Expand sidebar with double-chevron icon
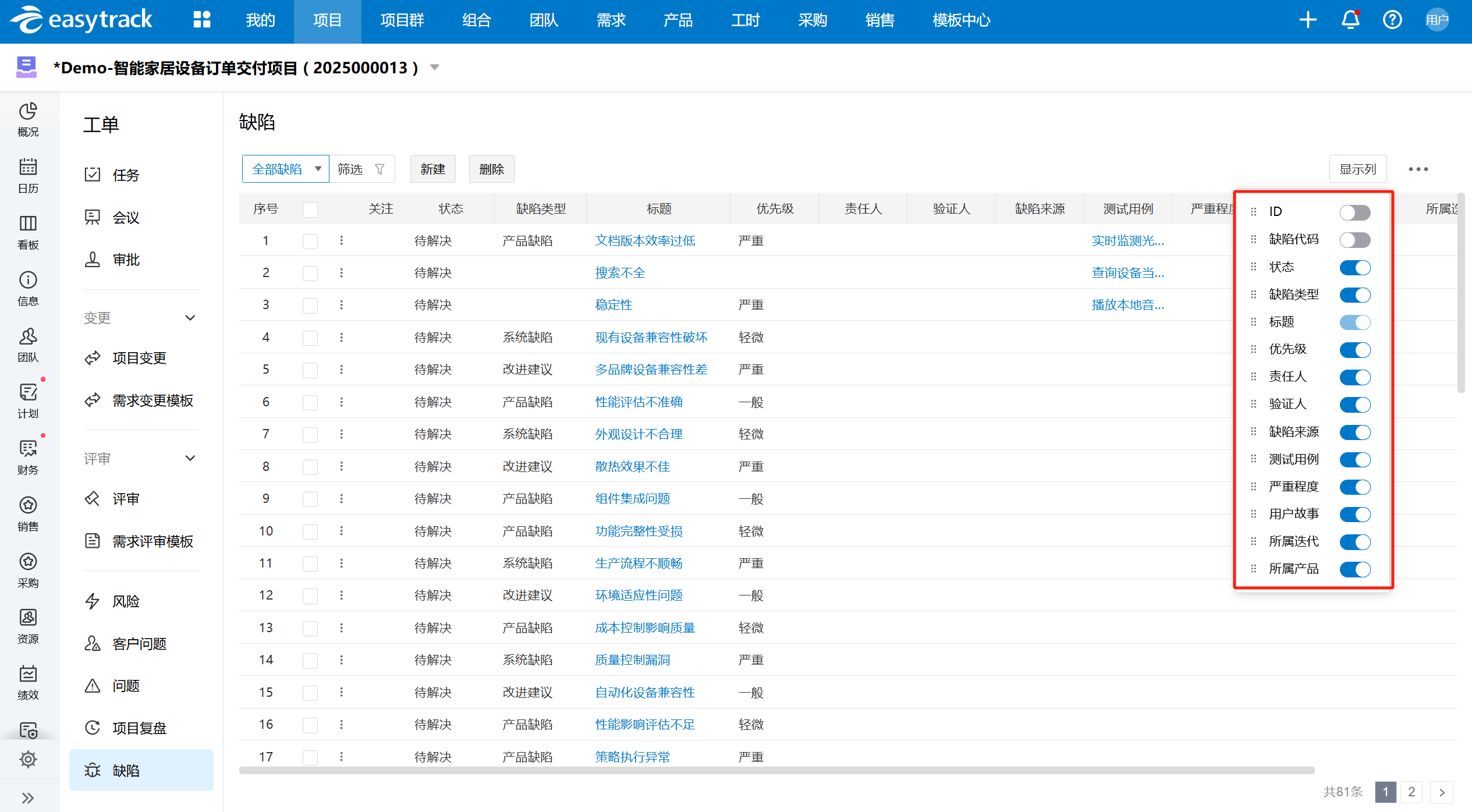 28,797
